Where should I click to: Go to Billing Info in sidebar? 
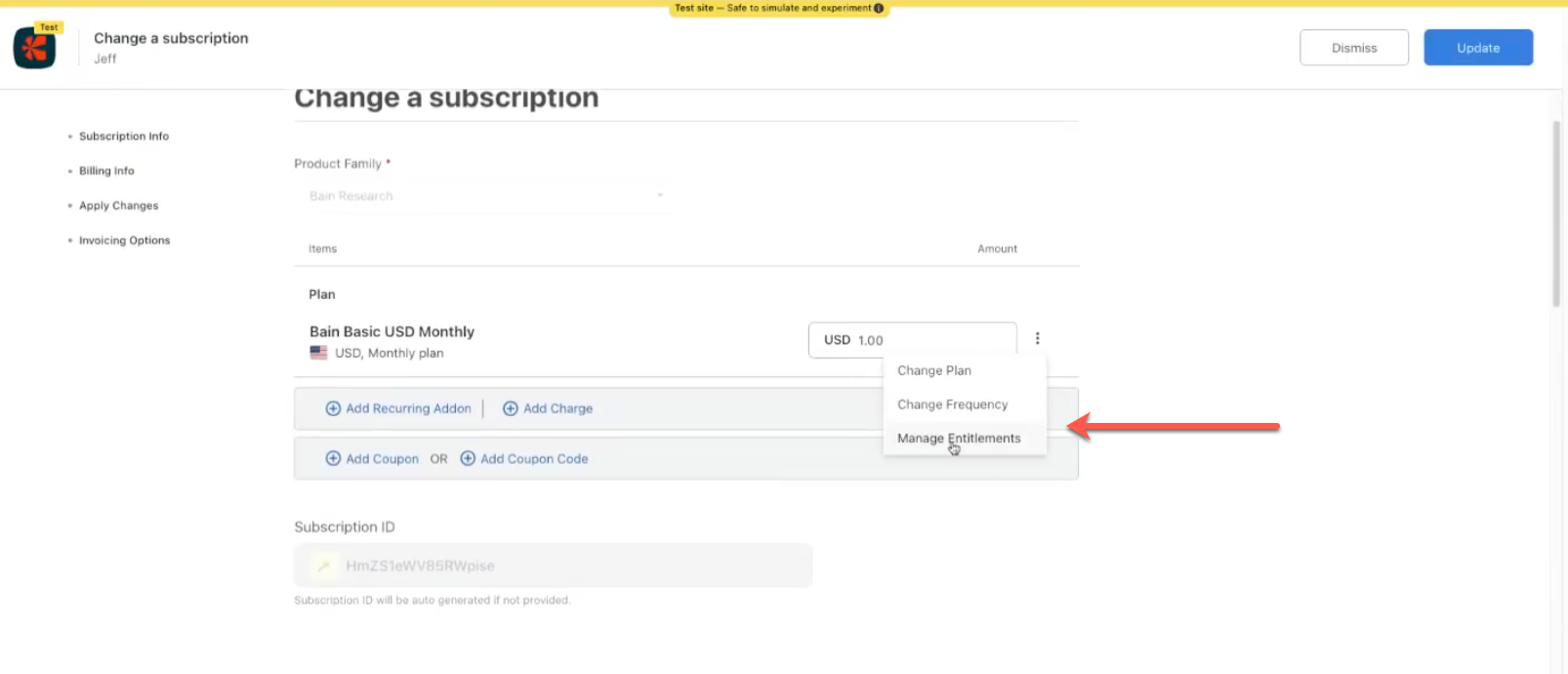106,171
